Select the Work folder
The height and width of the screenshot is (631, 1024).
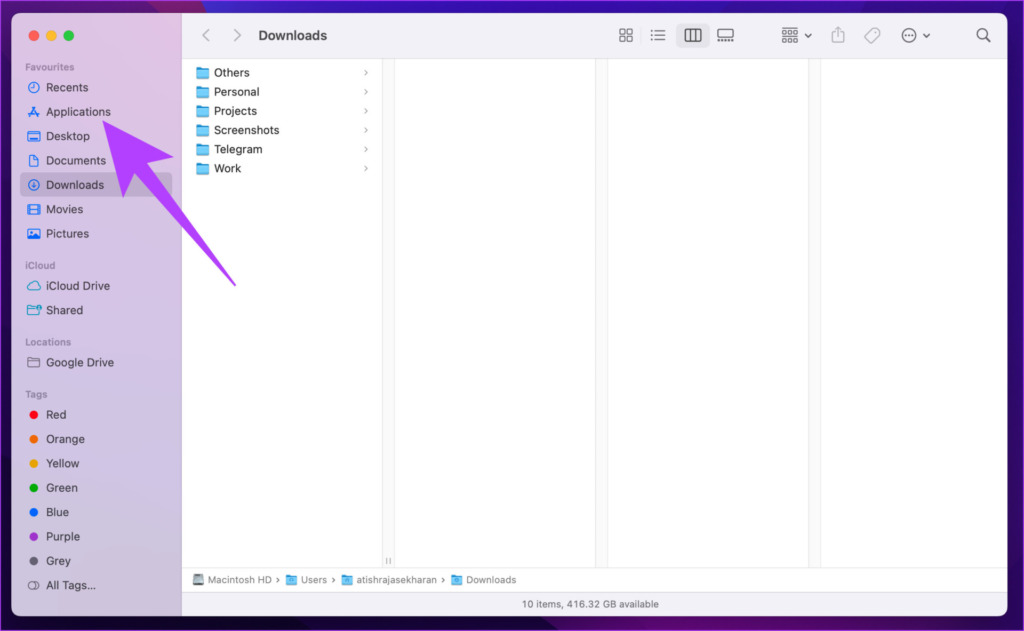tap(283, 169)
